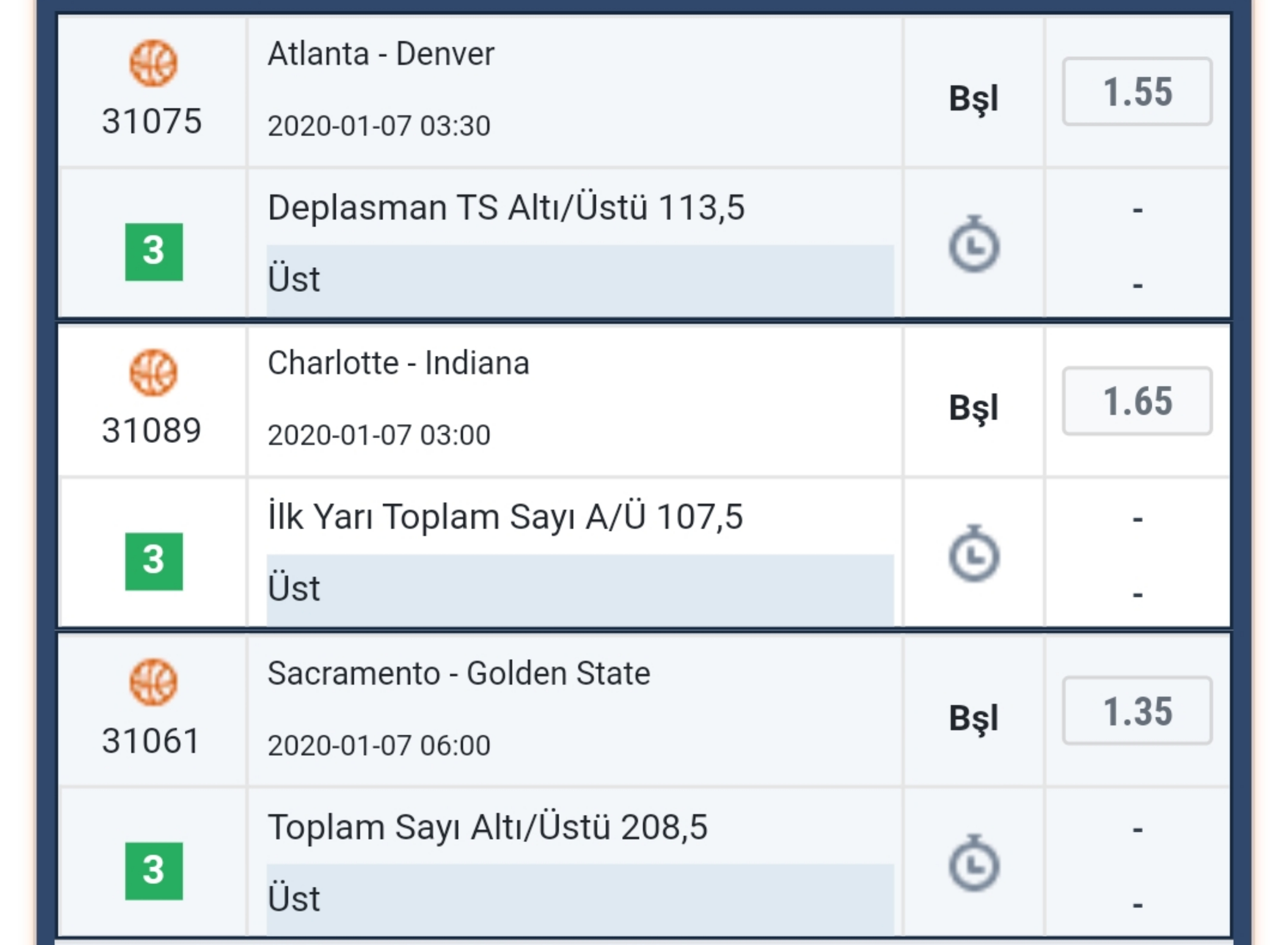The width and height of the screenshot is (1288, 945).
Task: Click the green 3 badge under Atlanta - Denver
Action: (x=154, y=252)
